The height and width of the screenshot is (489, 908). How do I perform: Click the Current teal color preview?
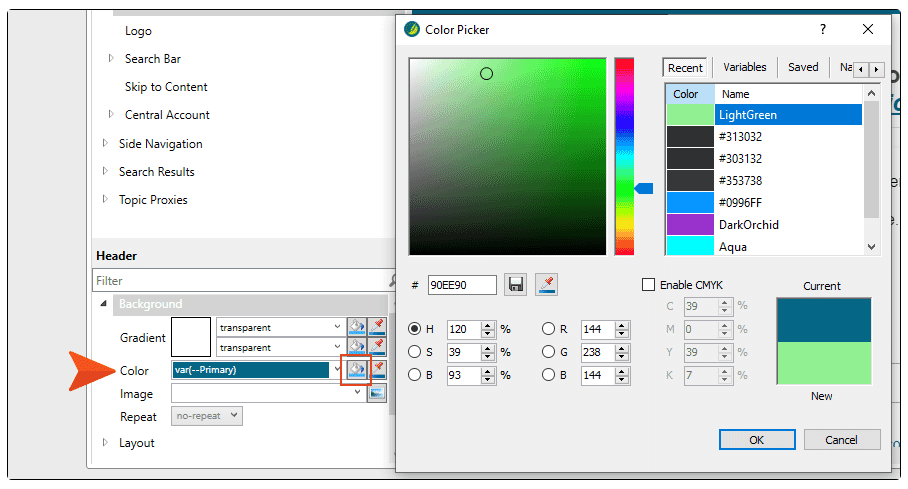(823, 320)
